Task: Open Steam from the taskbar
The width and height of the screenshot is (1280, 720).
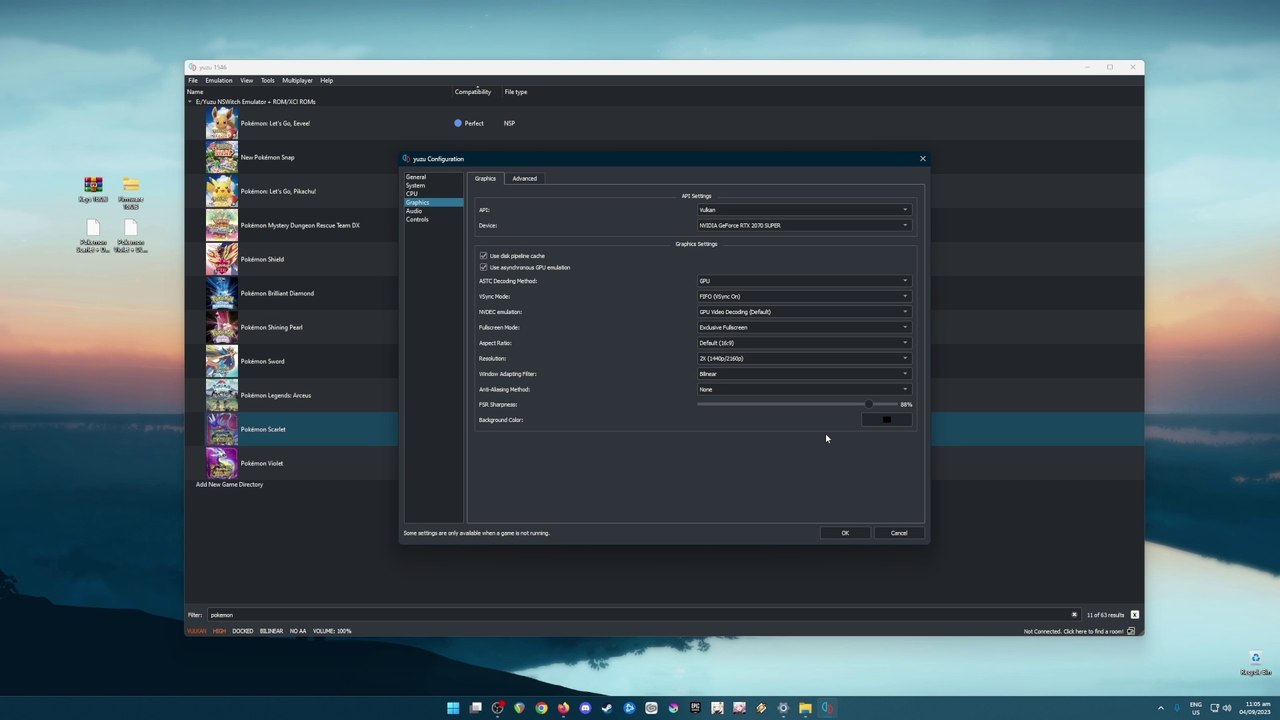Action: point(607,708)
